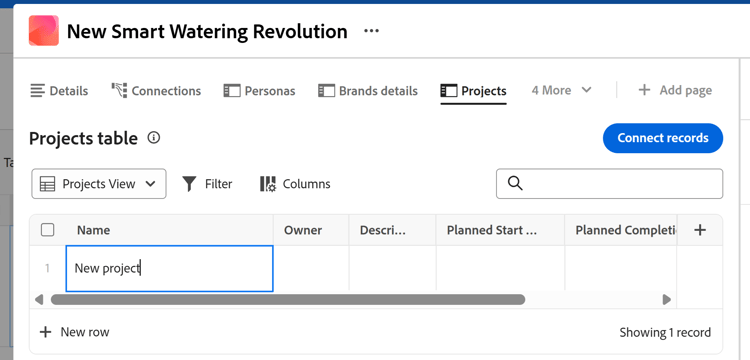Go to the Personas tab
750x360 pixels.
point(259,91)
